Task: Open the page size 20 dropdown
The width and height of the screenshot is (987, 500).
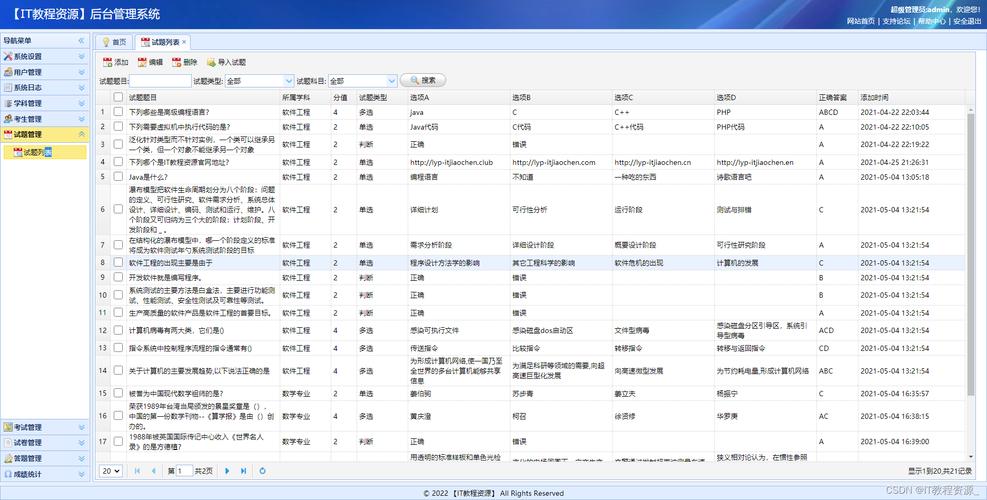Action: coord(111,471)
